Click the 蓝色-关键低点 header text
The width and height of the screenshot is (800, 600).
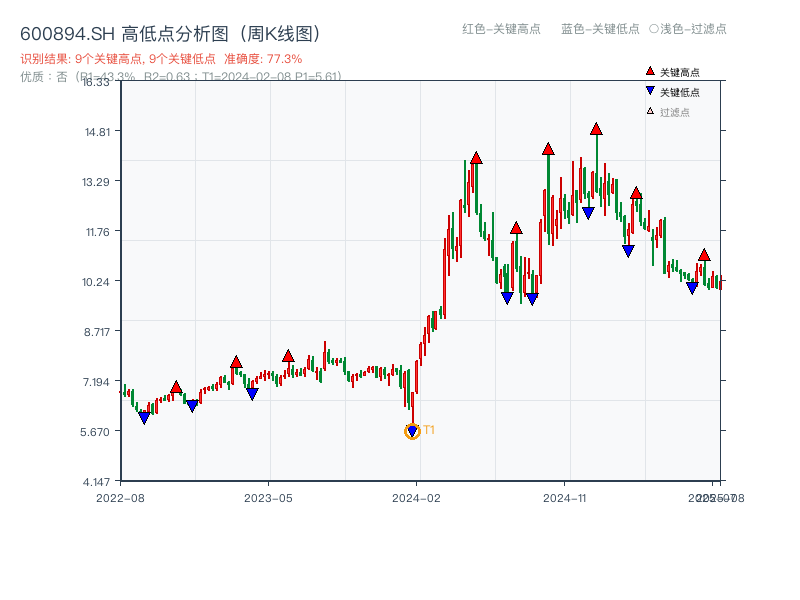click(600, 29)
